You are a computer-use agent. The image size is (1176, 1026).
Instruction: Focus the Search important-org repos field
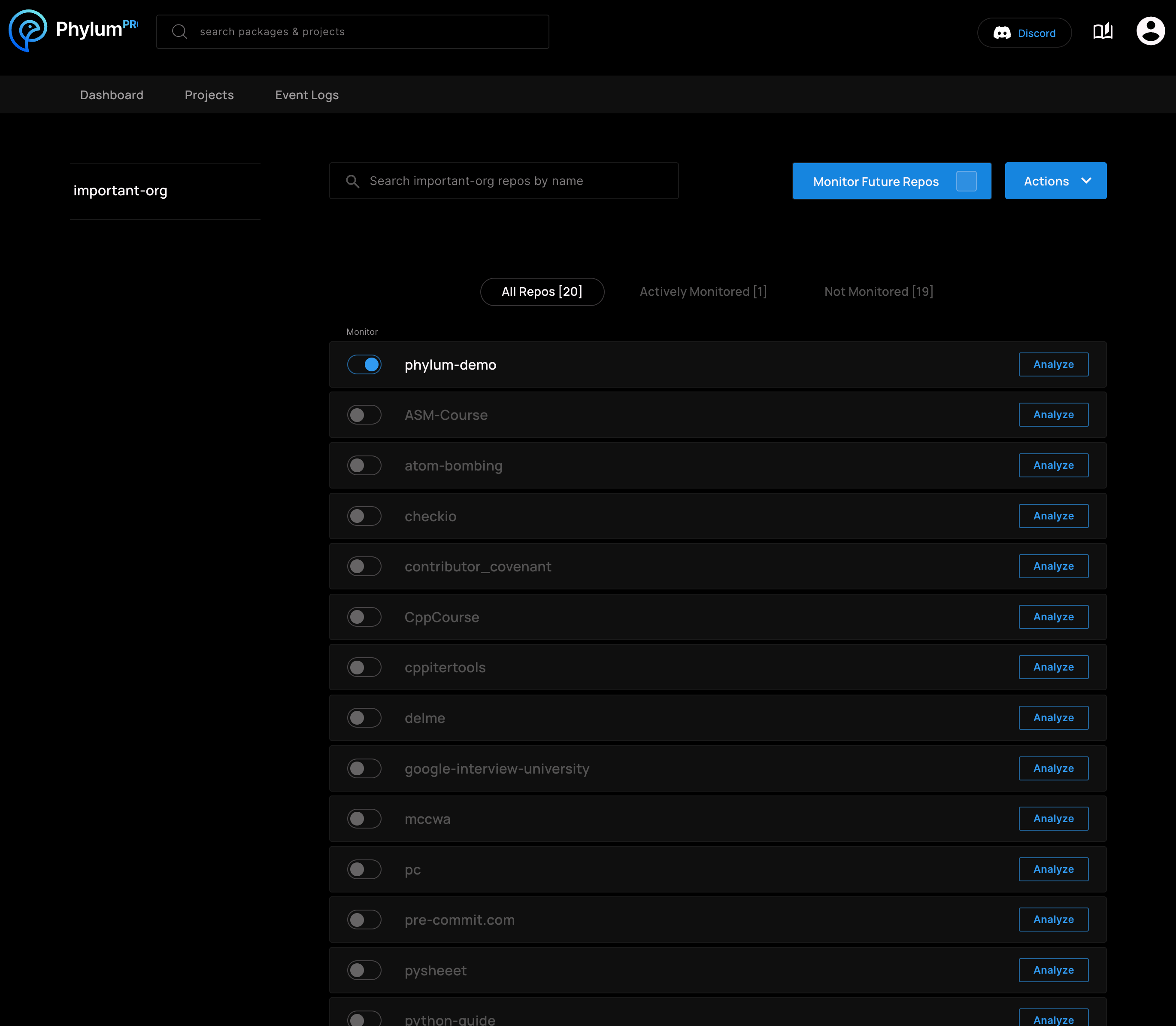tap(503, 181)
